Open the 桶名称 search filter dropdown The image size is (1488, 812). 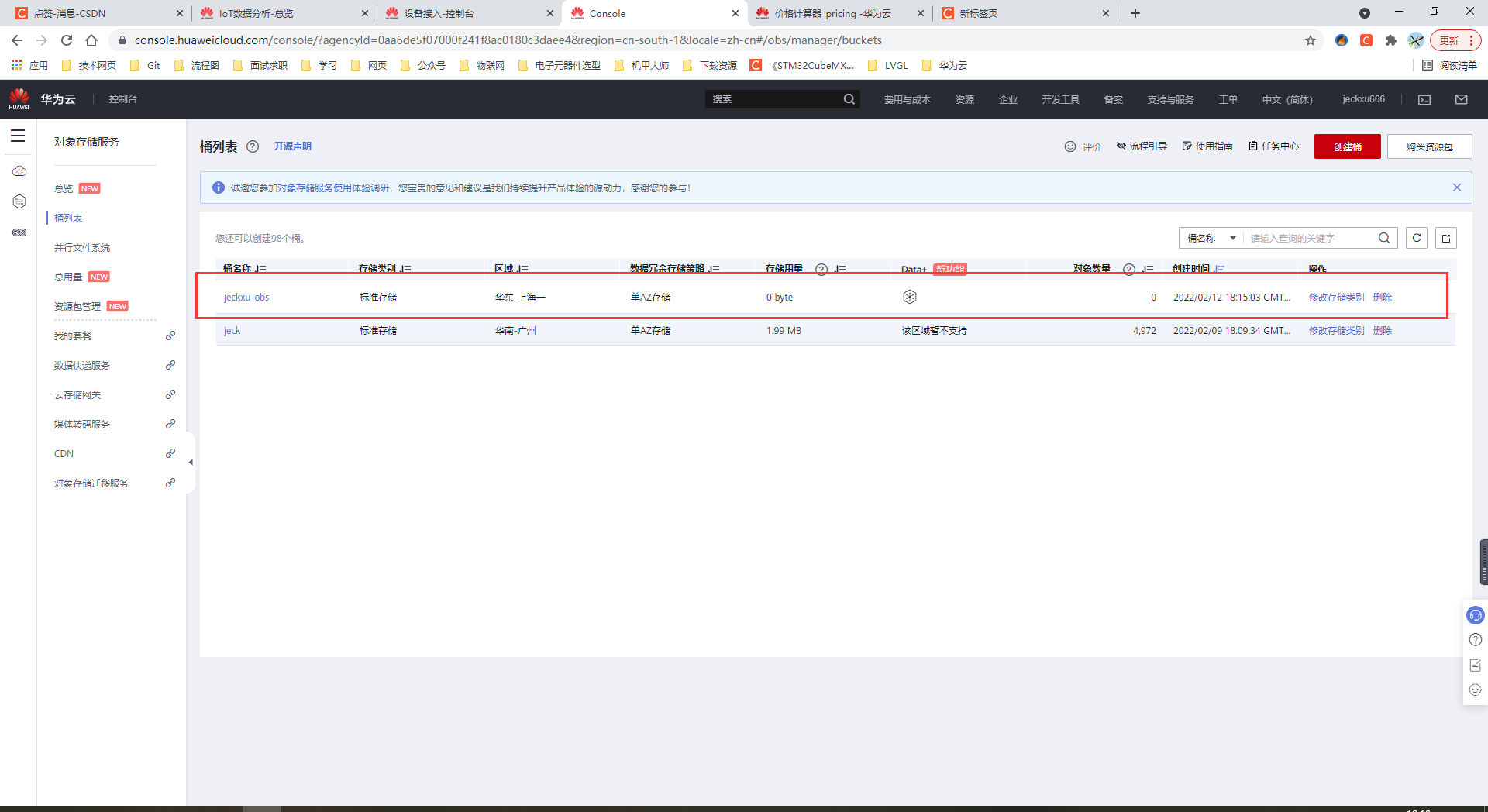tap(1211, 238)
